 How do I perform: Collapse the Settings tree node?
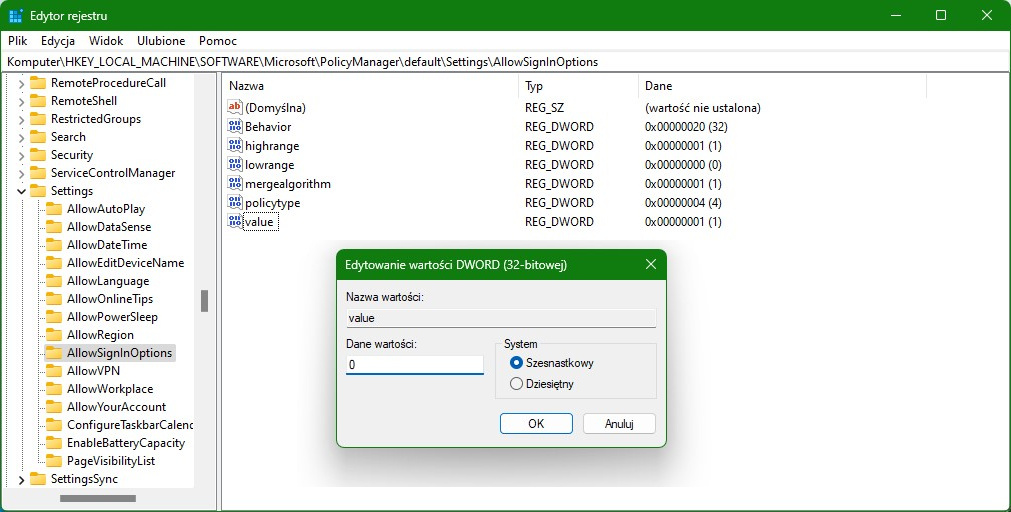[x=21, y=191]
